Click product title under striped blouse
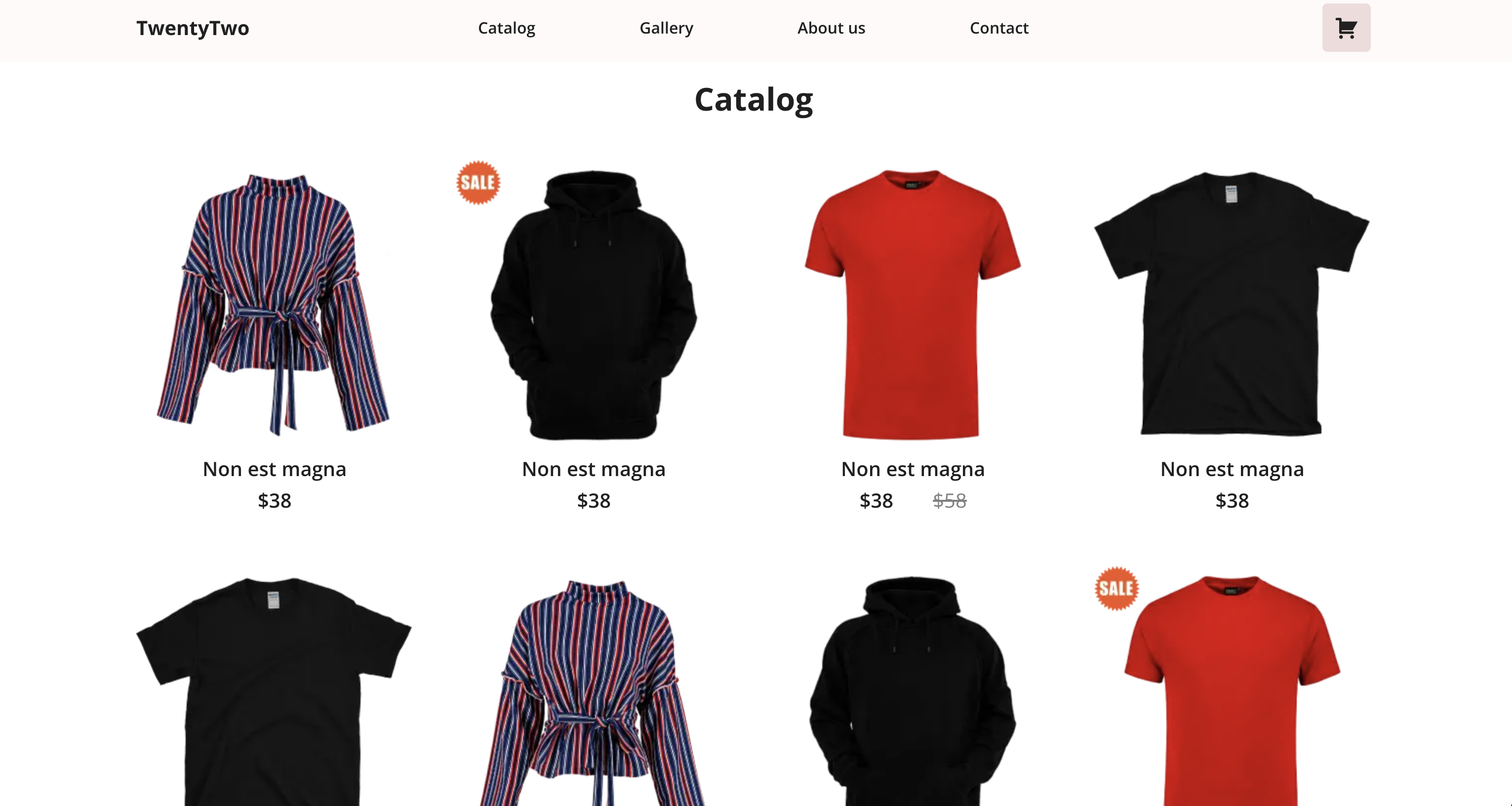Image resolution: width=1512 pixels, height=806 pixels. coord(274,469)
